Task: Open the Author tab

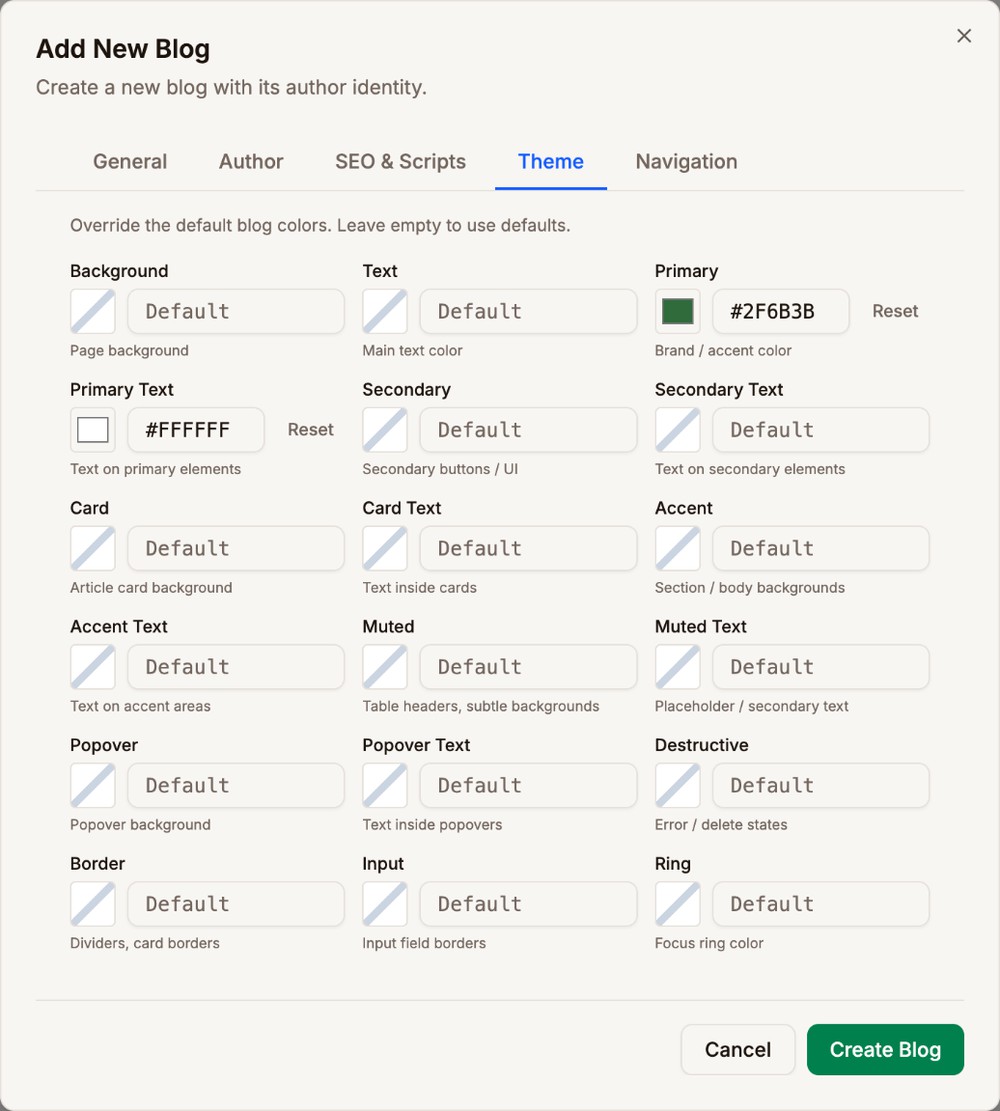Action: pyautogui.click(x=251, y=162)
